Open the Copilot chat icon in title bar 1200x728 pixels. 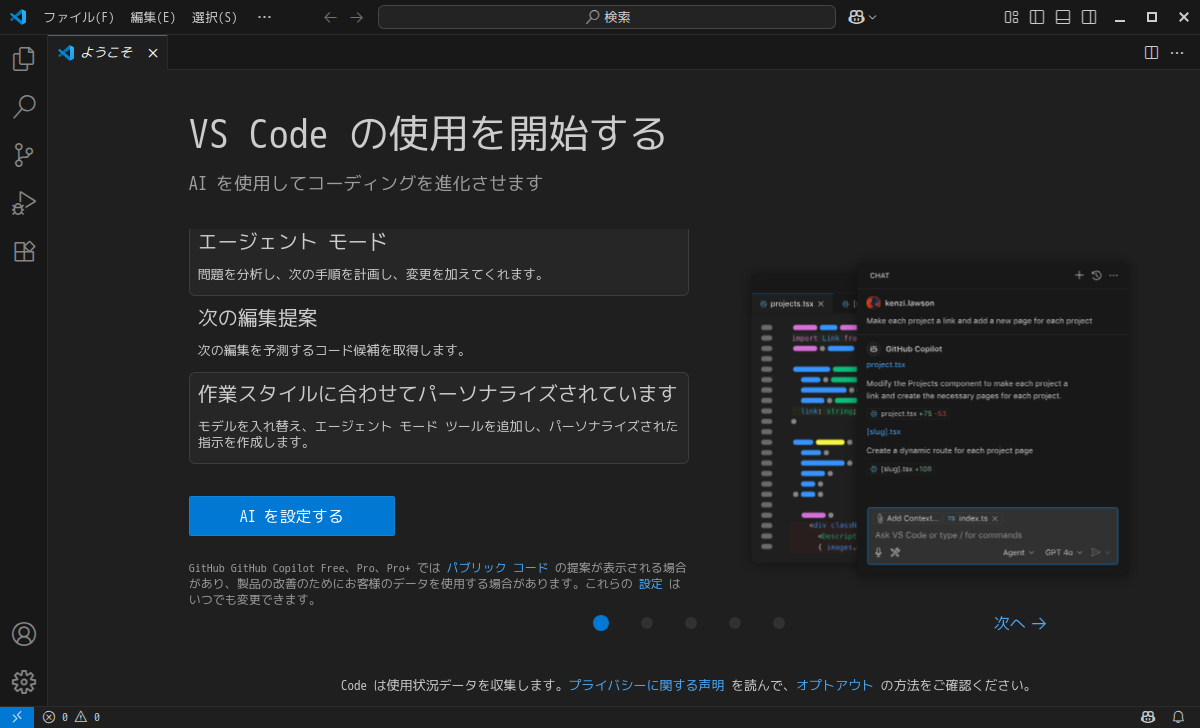856,17
